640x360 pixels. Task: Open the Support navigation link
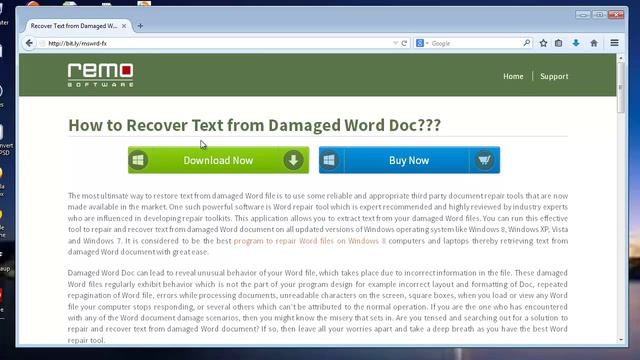[x=554, y=76]
